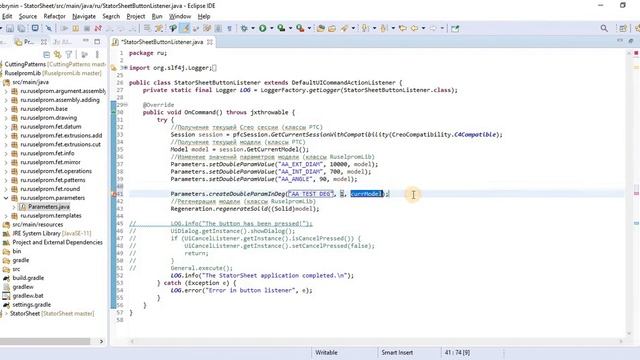The image size is (640, 360).
Task: Expand the import fold on line 3
Action: [x=125, y=68]
